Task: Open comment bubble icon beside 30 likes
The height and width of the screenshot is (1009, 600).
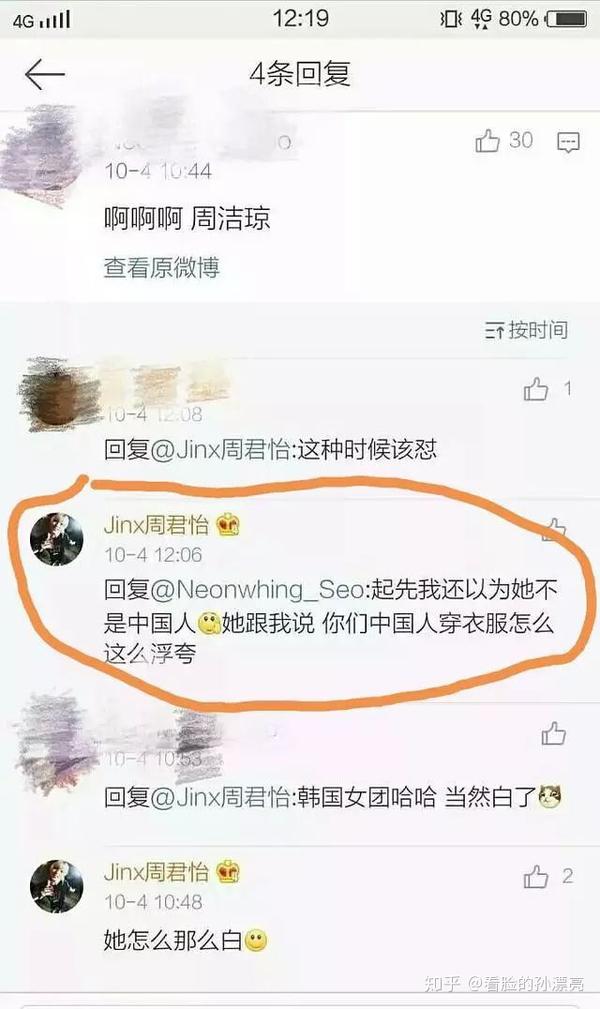Action: click(x=568, y=142)
